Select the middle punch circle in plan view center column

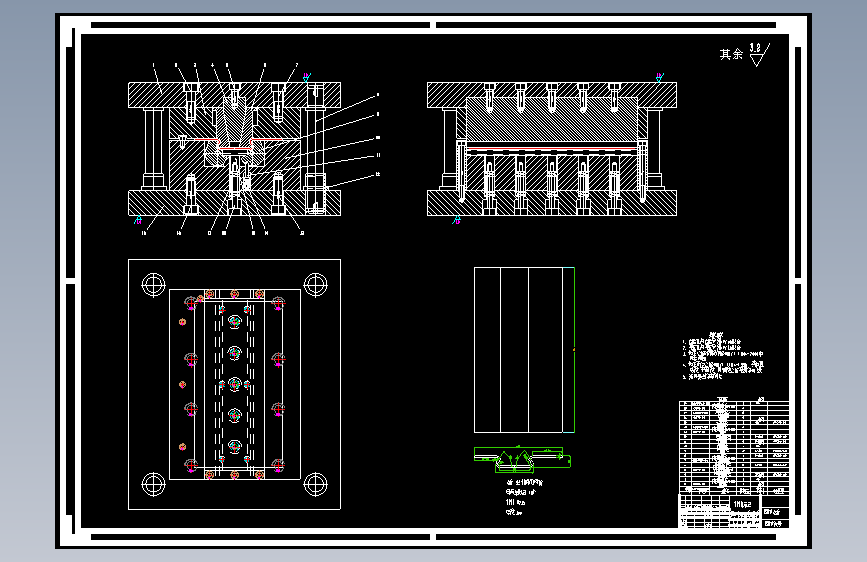pyautogui.click(x=234, y=383)
